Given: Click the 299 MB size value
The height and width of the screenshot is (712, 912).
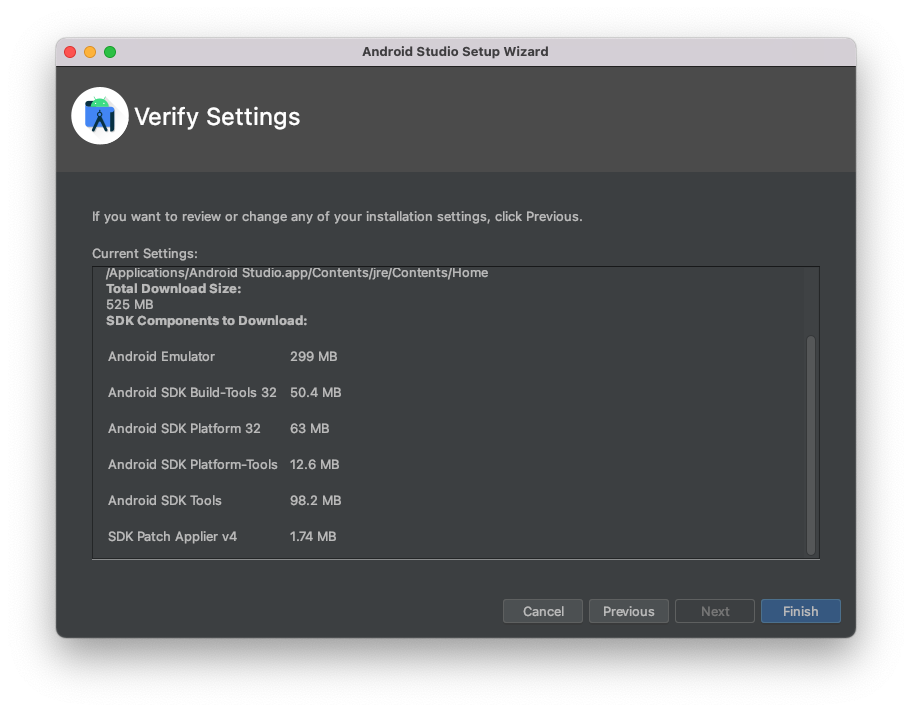Looking at the screenshot, I should tap(314, 356).
